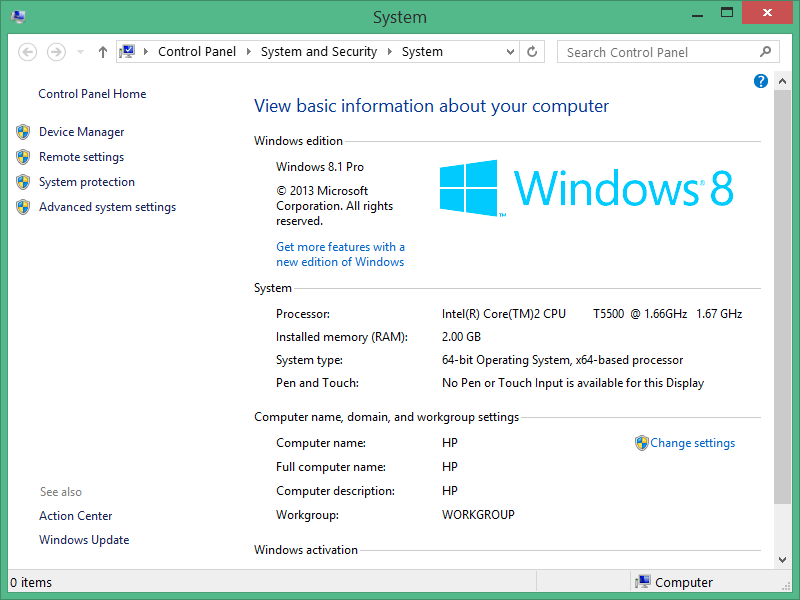
Task: Click the shield icon beside Remote settings
Action: (x=23, y=157)
